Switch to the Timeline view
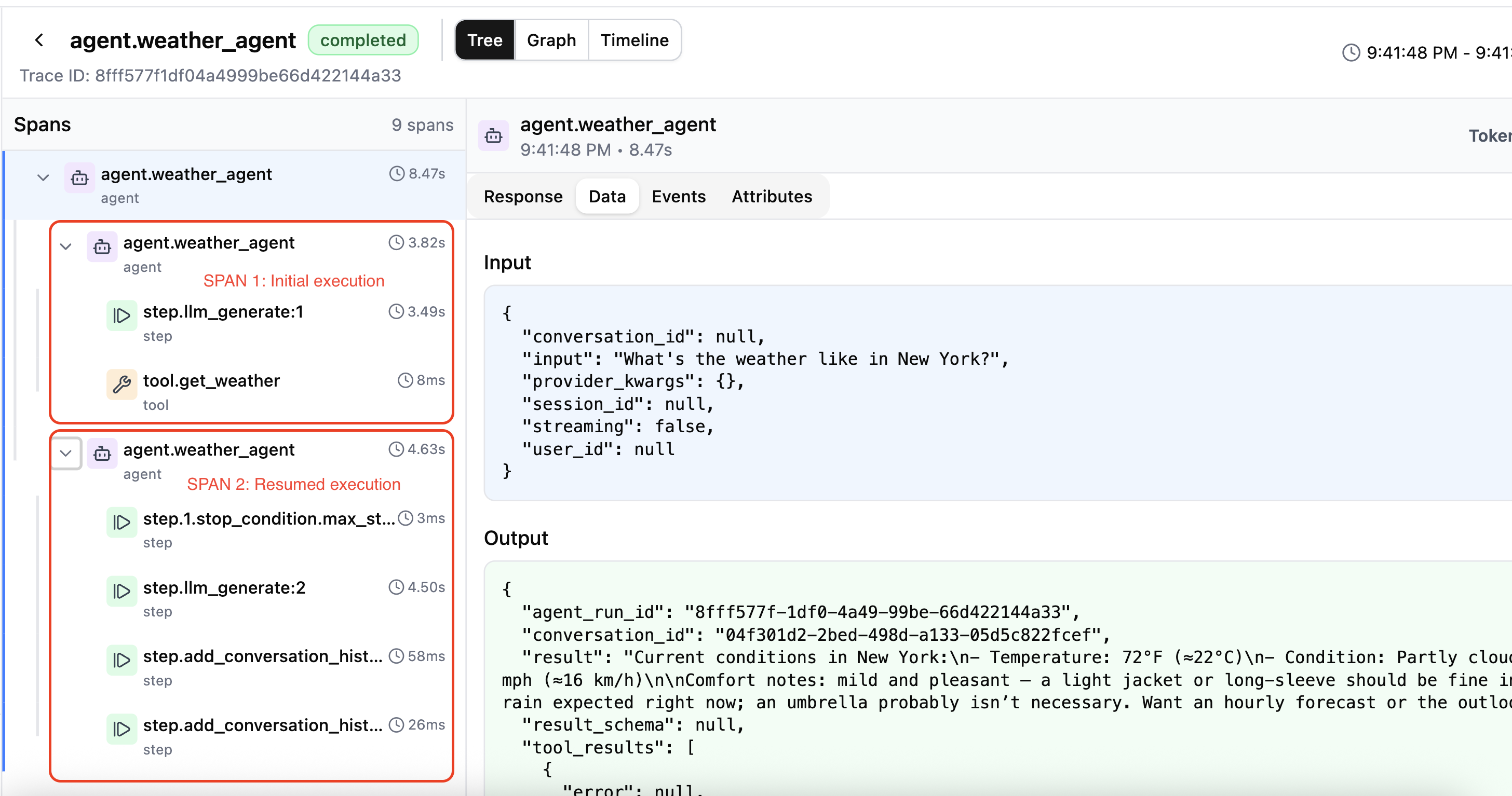 pos(634,40)
